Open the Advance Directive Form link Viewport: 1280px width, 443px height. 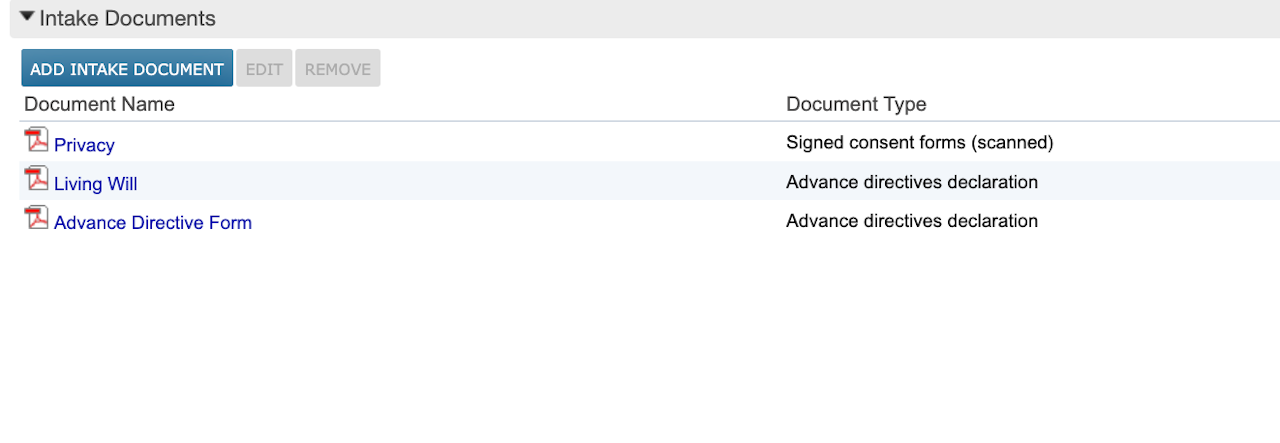point(152,223)
